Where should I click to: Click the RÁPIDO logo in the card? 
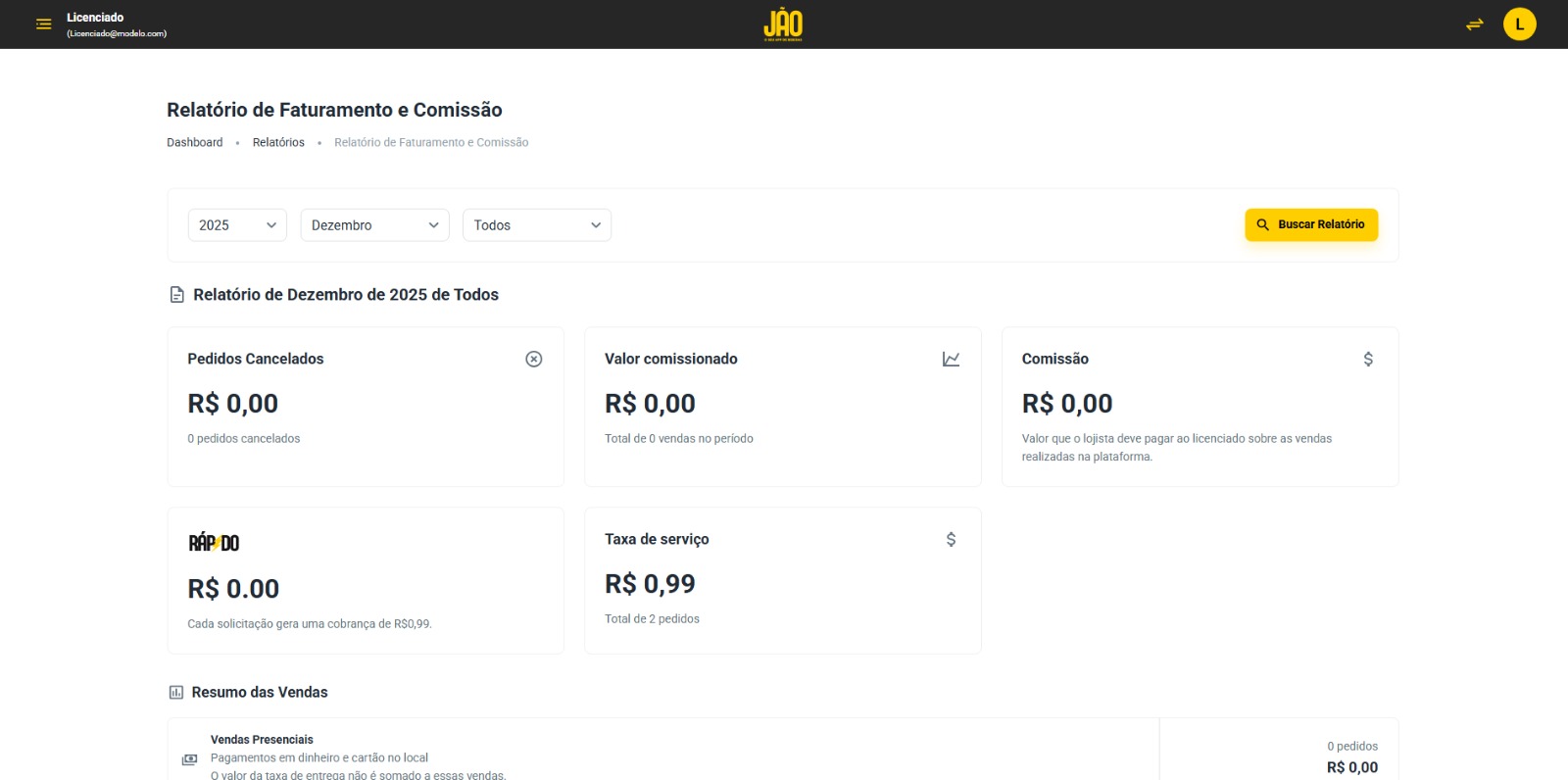click(214, 543)
